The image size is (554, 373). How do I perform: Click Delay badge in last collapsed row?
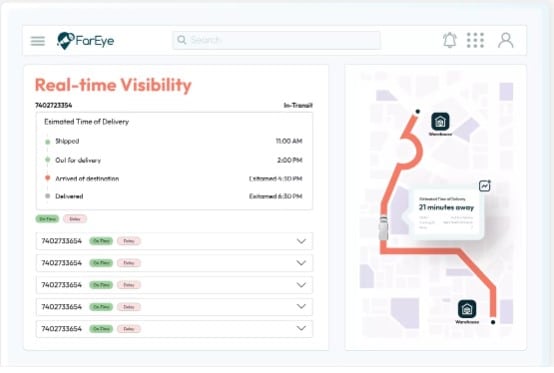[129, 329]
